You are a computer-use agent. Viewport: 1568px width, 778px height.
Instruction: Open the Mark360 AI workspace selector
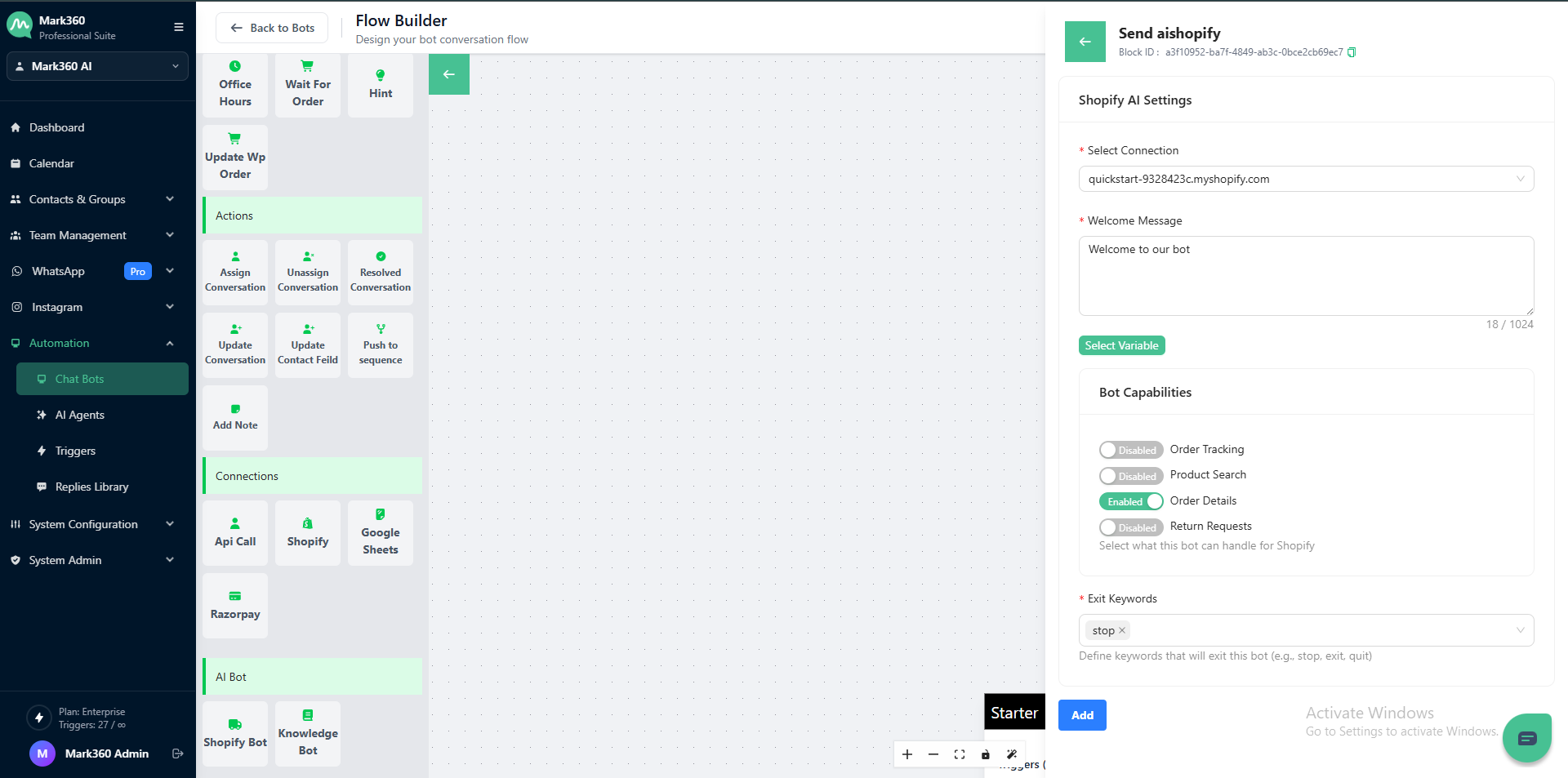coord(97,66)
